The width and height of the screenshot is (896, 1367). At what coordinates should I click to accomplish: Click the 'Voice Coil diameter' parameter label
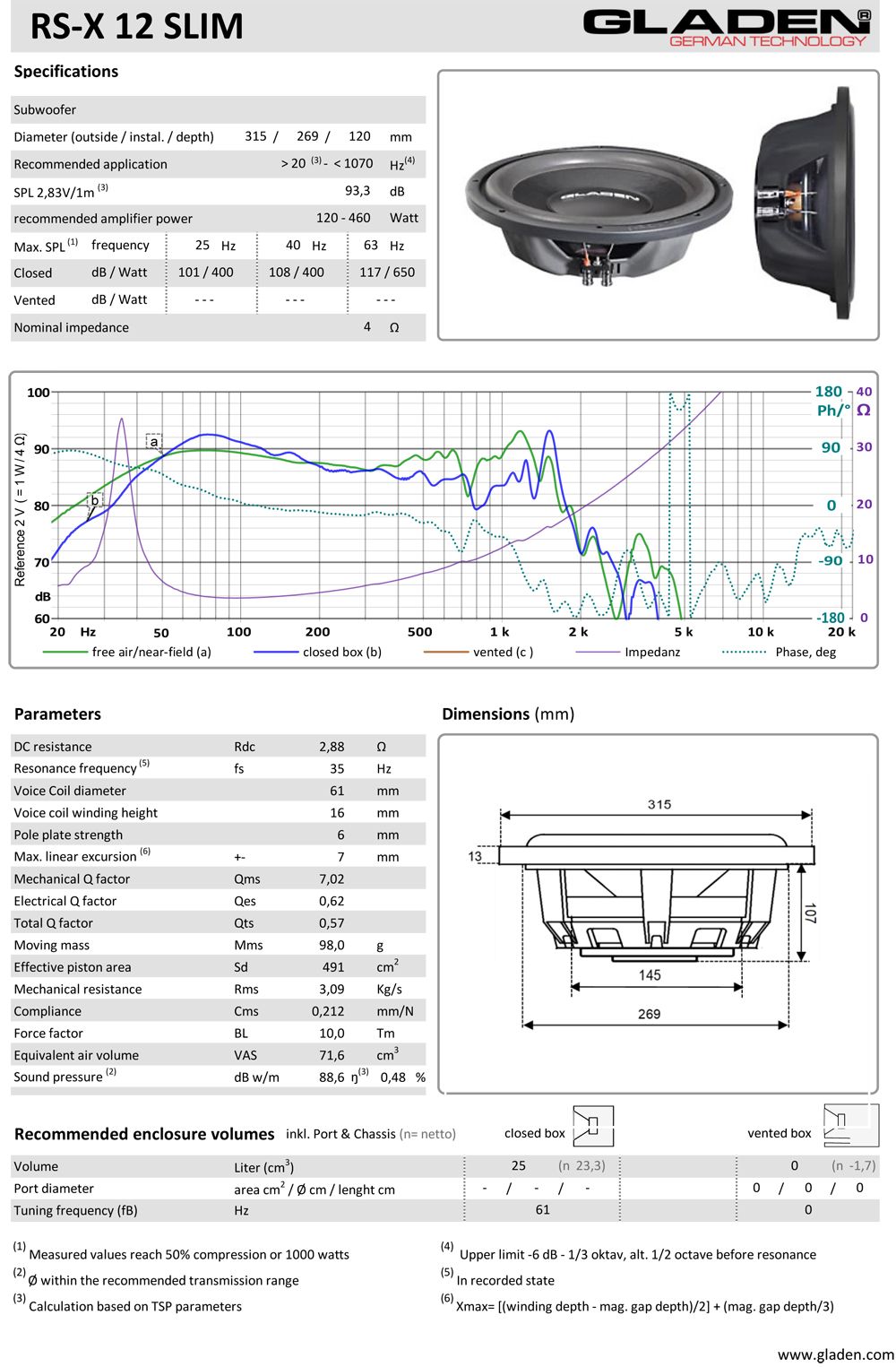(70, 791)
